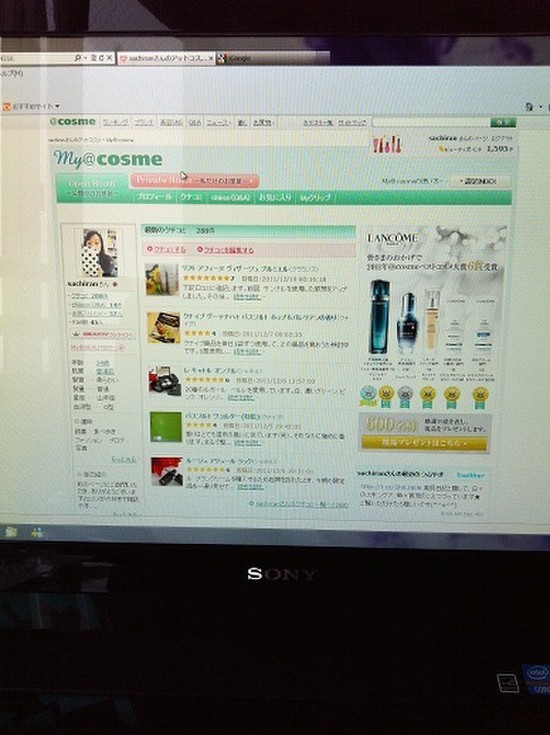Screen dimensions: 550x735
Task: Click the Twitter badge in the tweet box
Action: point(470,475)
